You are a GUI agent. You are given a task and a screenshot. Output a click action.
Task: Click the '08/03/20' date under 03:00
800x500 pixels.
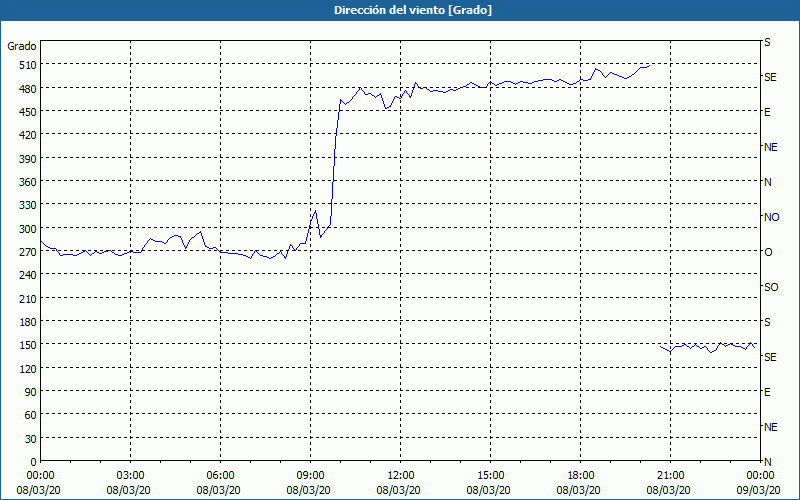pyautogui.click(x=129, y=491)
